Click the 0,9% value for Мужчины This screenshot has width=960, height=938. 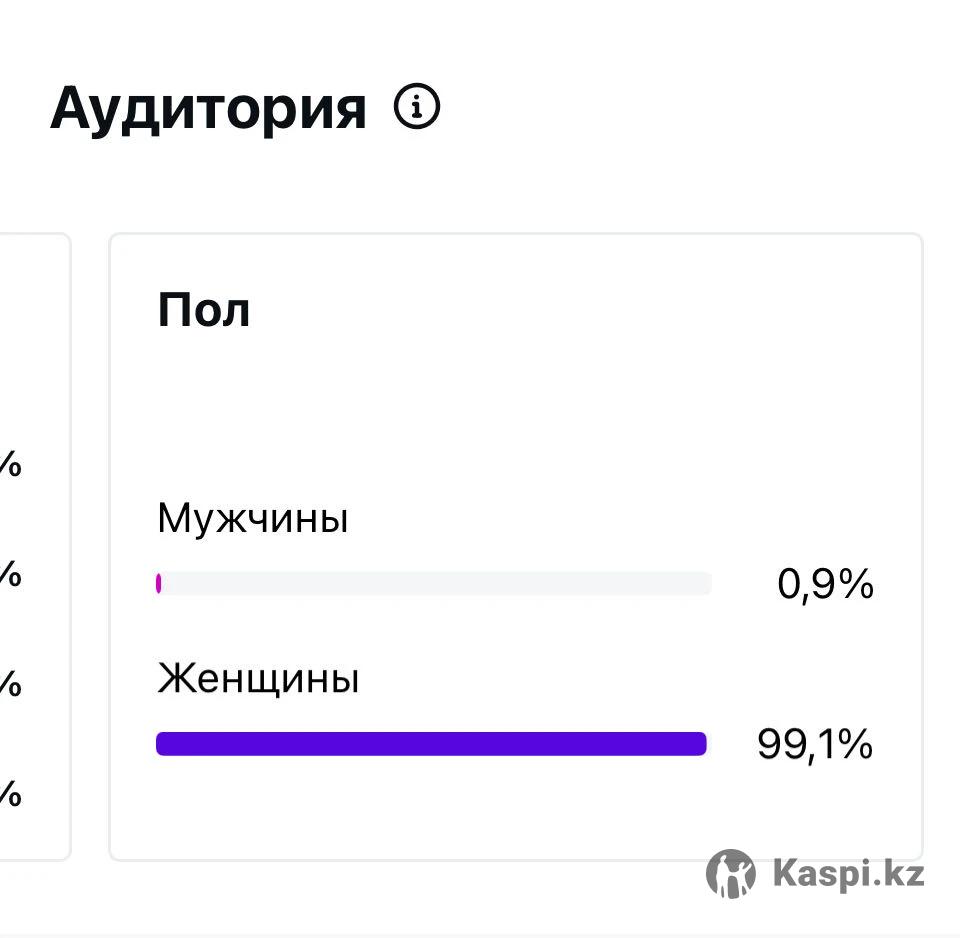click(x=825, y=585)
